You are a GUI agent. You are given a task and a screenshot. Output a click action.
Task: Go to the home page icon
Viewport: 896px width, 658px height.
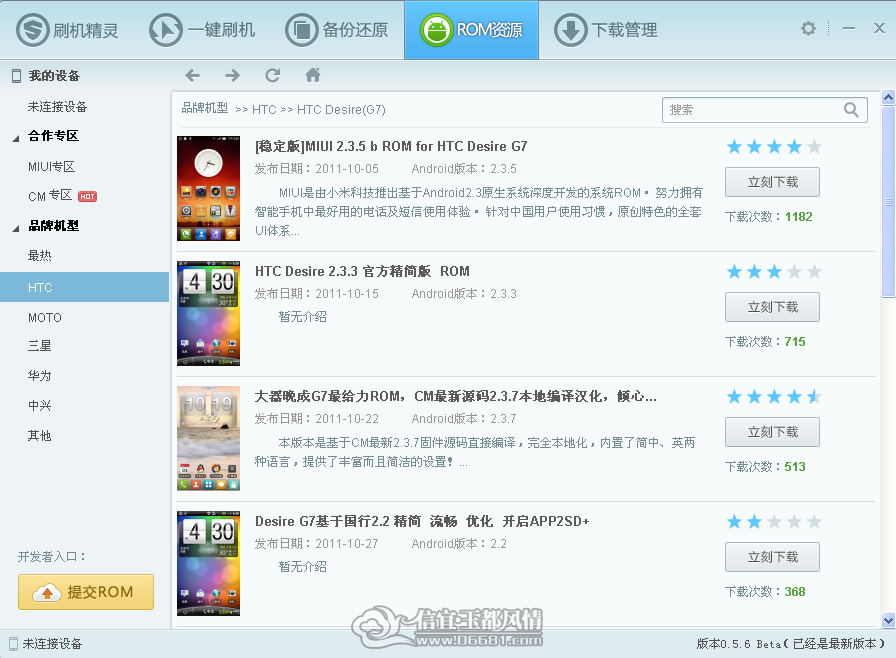313,75
